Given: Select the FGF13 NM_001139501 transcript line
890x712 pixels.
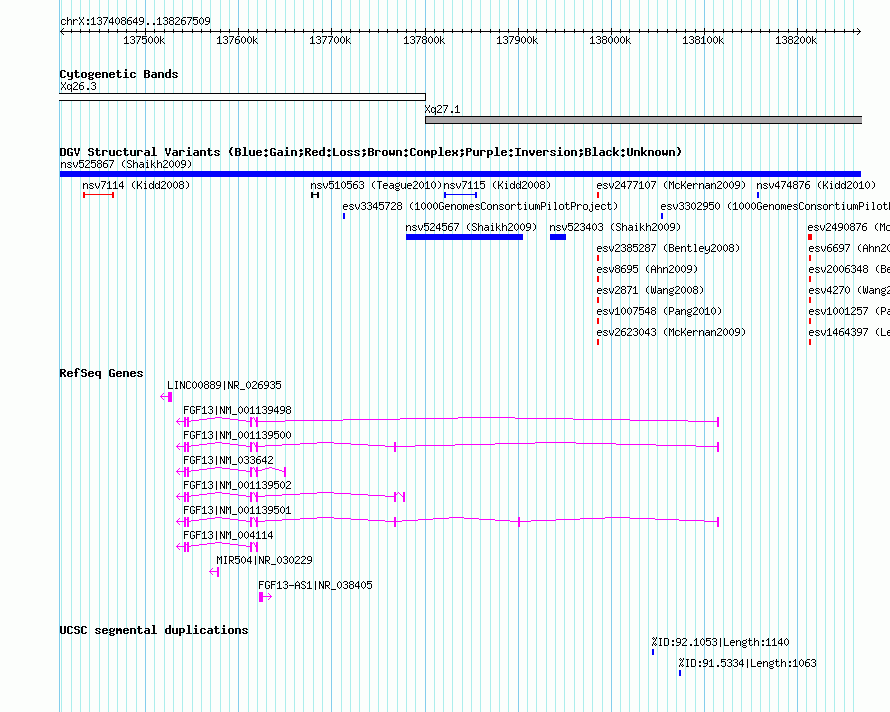Looking at the screenshot, I should pos(448,521).
